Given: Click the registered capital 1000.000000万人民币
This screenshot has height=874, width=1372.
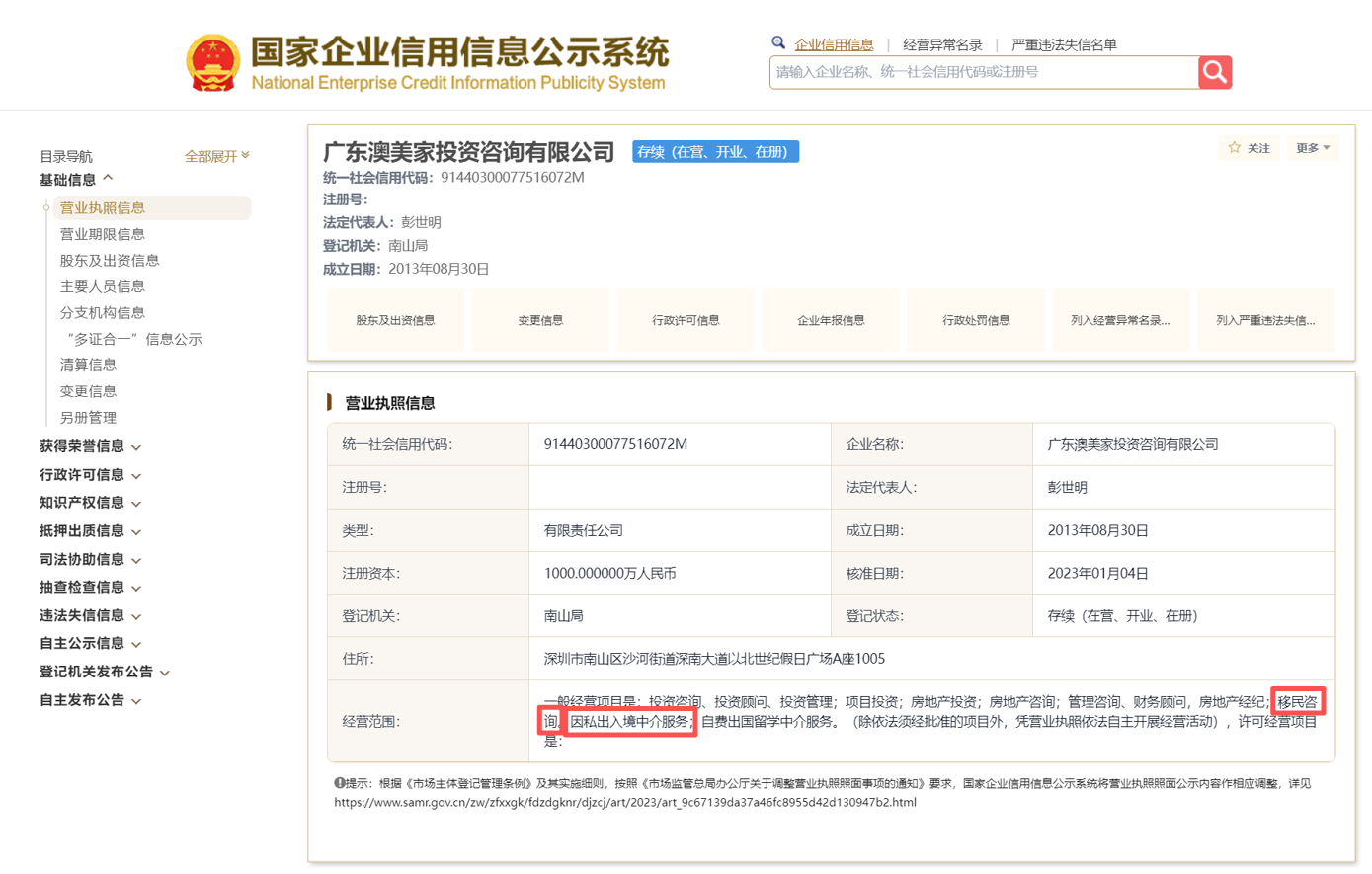Looking at the screenshot, I should pyautogui.click(x=609, y=573).
